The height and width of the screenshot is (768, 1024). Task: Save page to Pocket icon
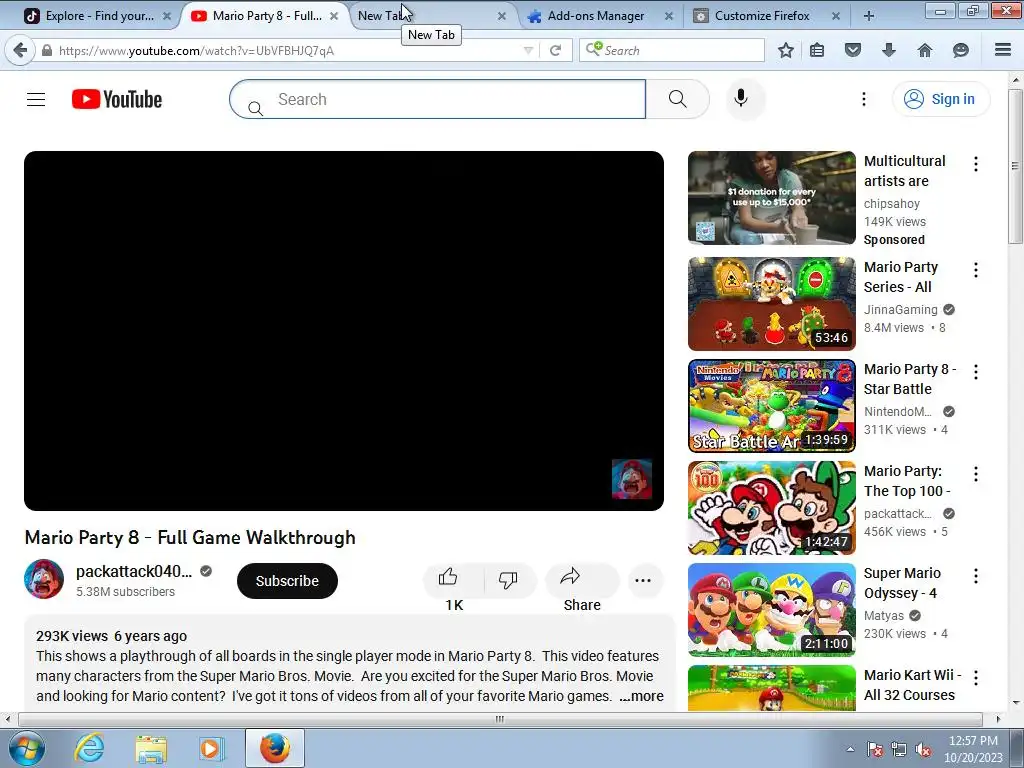(x=853, y=50)
